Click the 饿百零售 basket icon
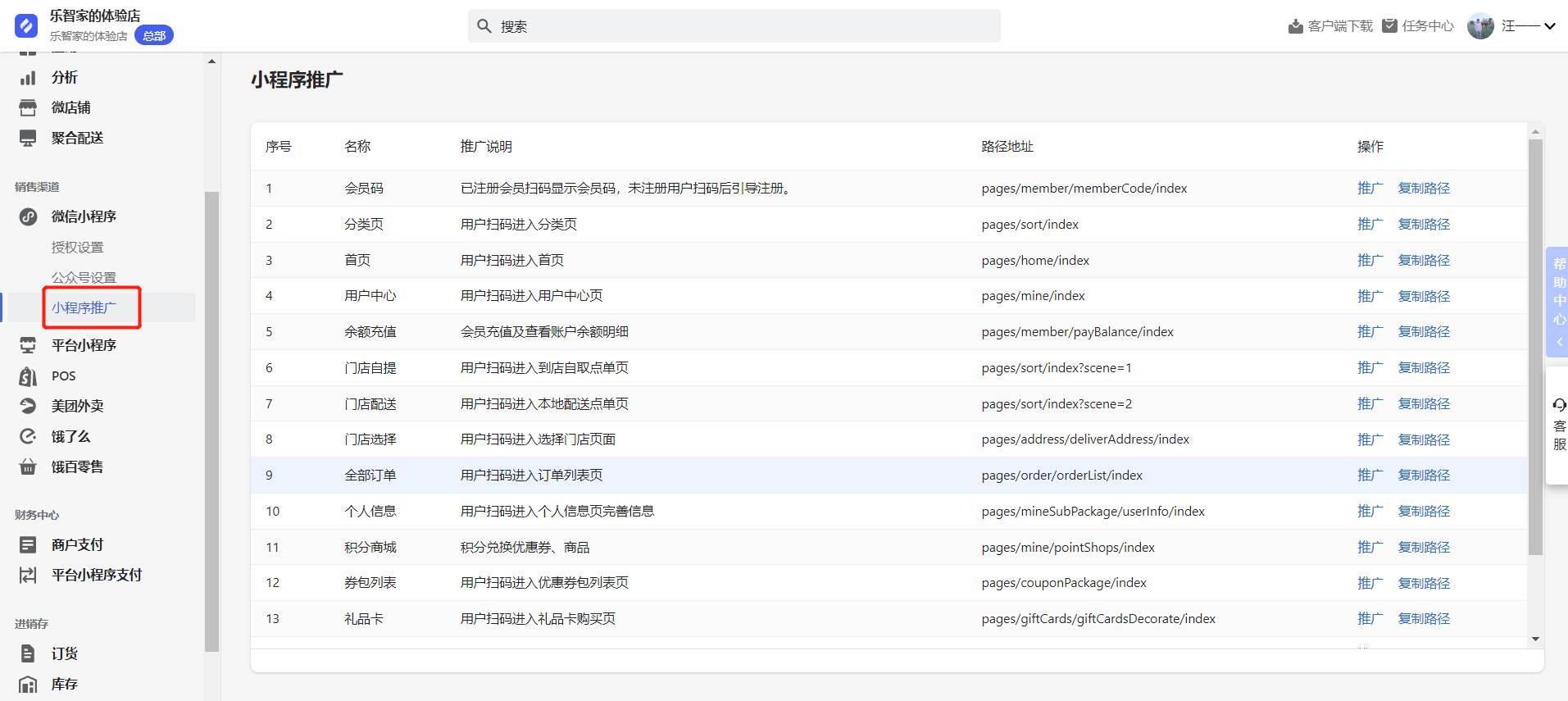1568x701 pixels. point(28,467)
